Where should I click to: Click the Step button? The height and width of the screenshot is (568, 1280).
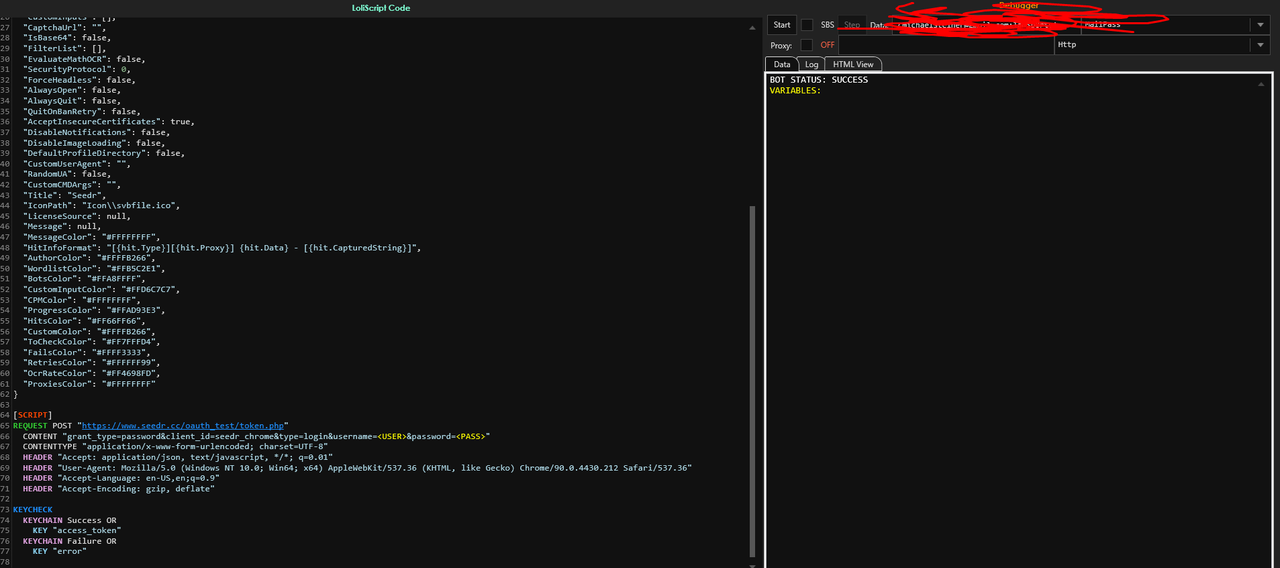[852, 25]
